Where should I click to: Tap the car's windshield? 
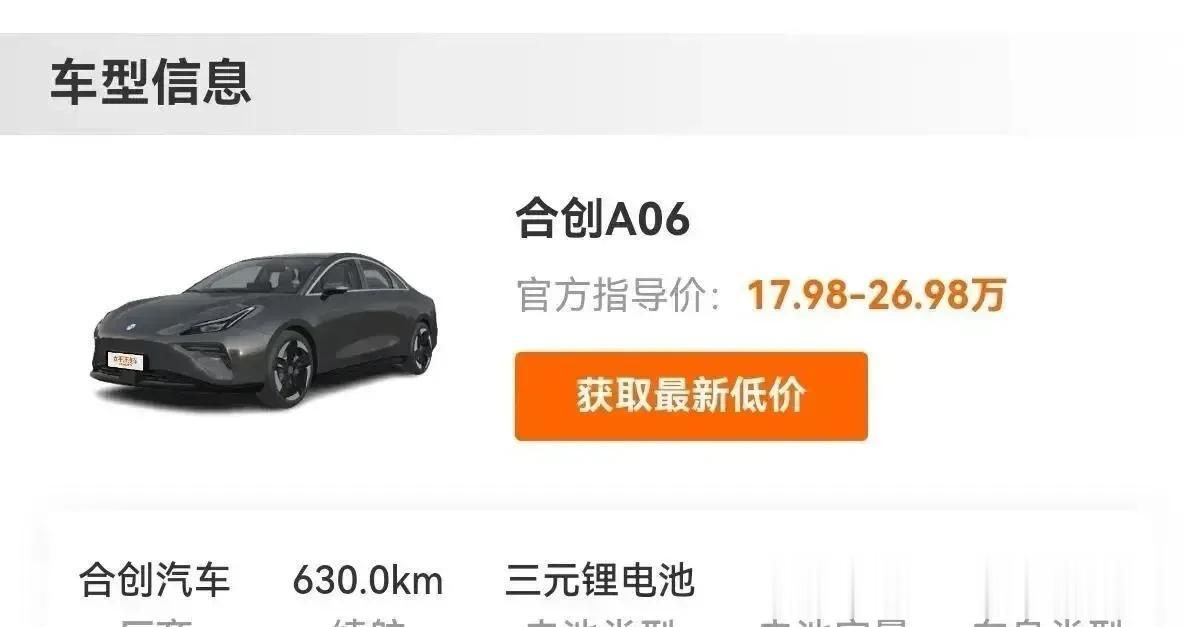[x=252, y=276]
